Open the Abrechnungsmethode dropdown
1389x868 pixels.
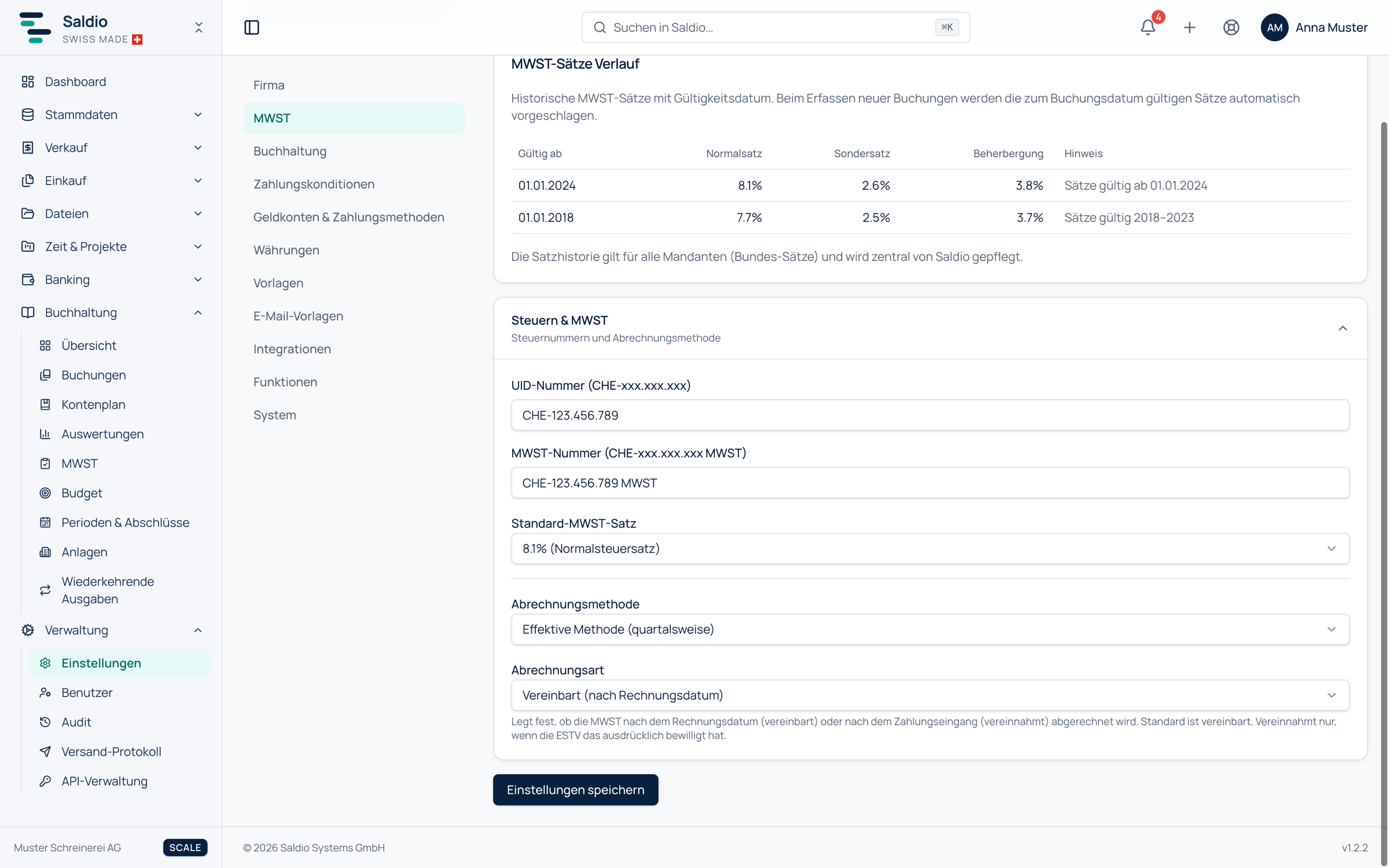point(930,630)
